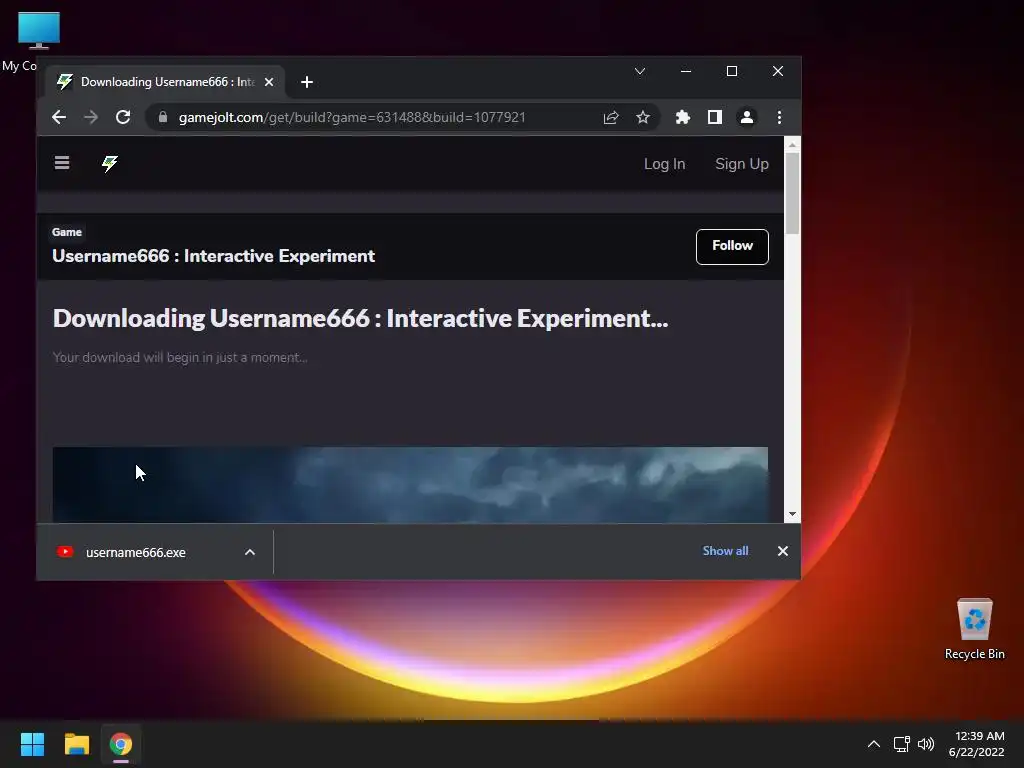Expand username666.exe download options chevron
This screenshot has height=768, width=1024.
249,552
